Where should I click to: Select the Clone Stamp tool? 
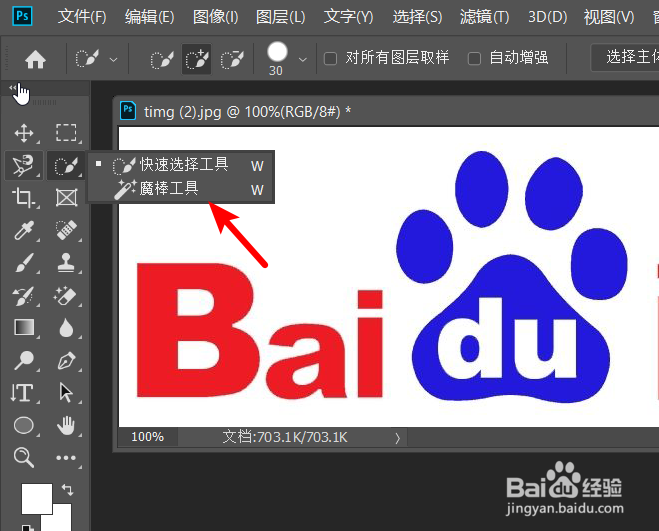point(66,263)
